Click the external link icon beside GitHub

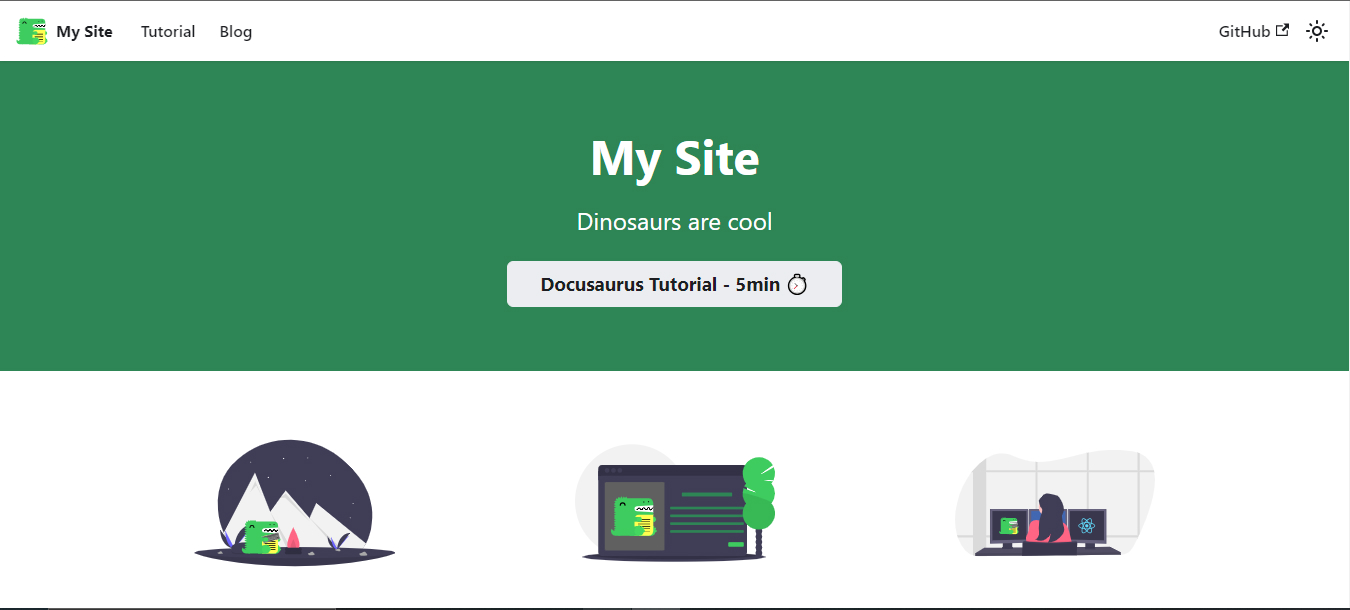click(x=1281, y=30)
